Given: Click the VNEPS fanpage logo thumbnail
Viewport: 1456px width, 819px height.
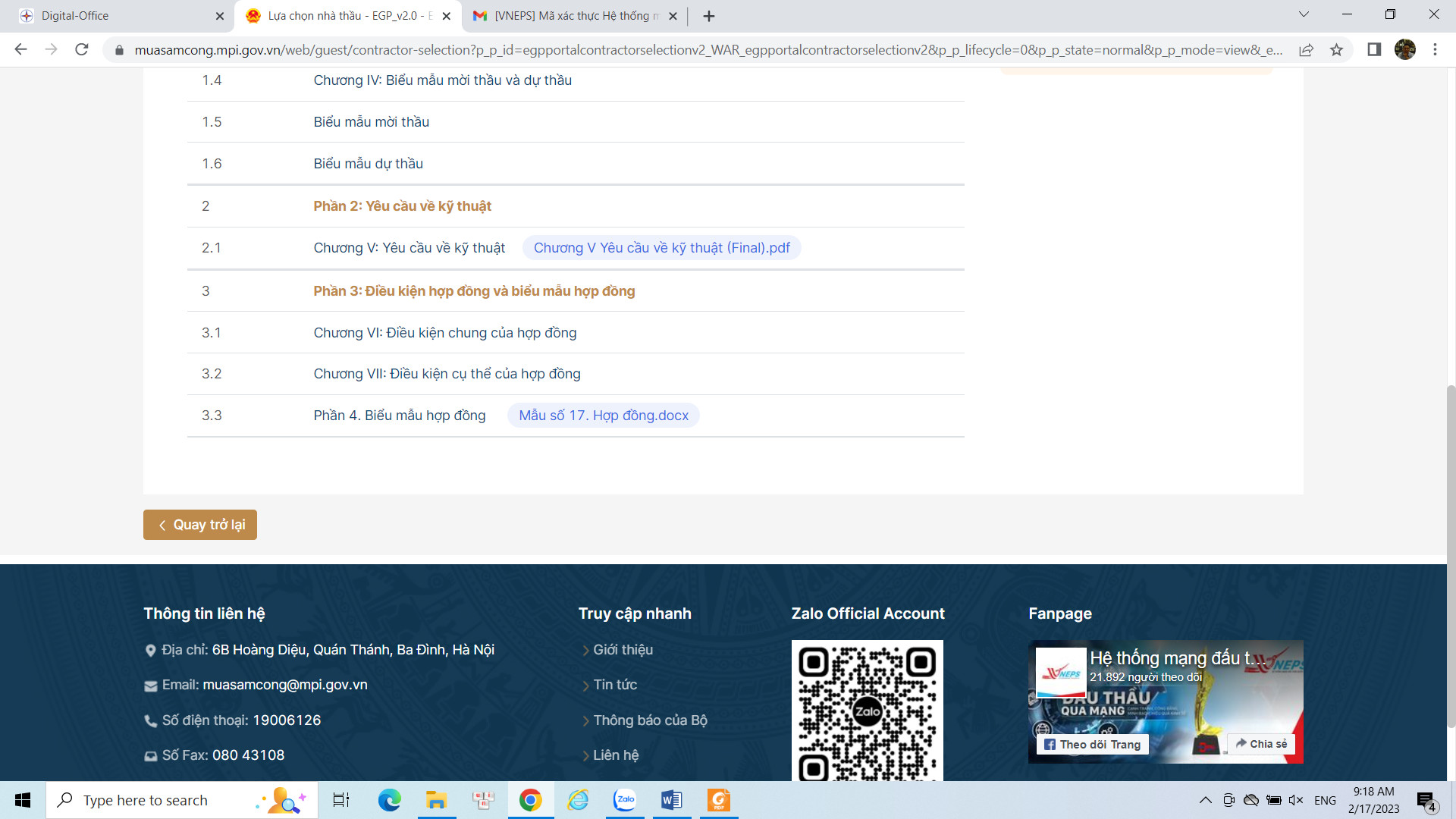Looking at the screenshot, I should [x=1060, y=673].
